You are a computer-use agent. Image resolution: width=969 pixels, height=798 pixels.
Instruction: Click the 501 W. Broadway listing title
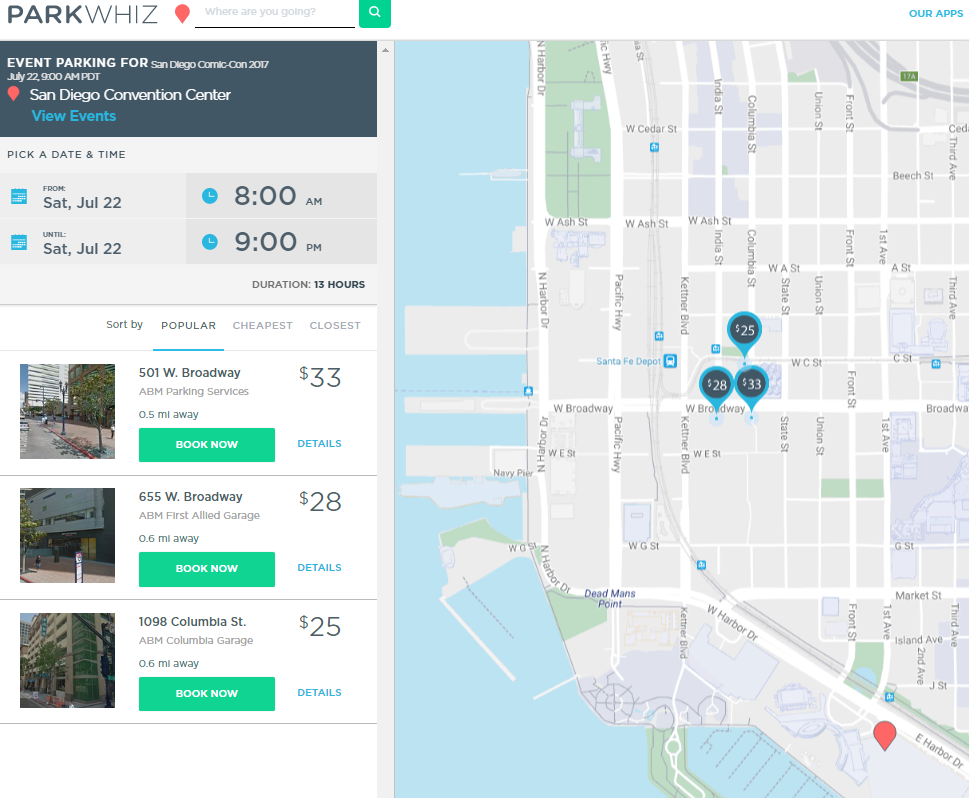click(x=190, y=373)
